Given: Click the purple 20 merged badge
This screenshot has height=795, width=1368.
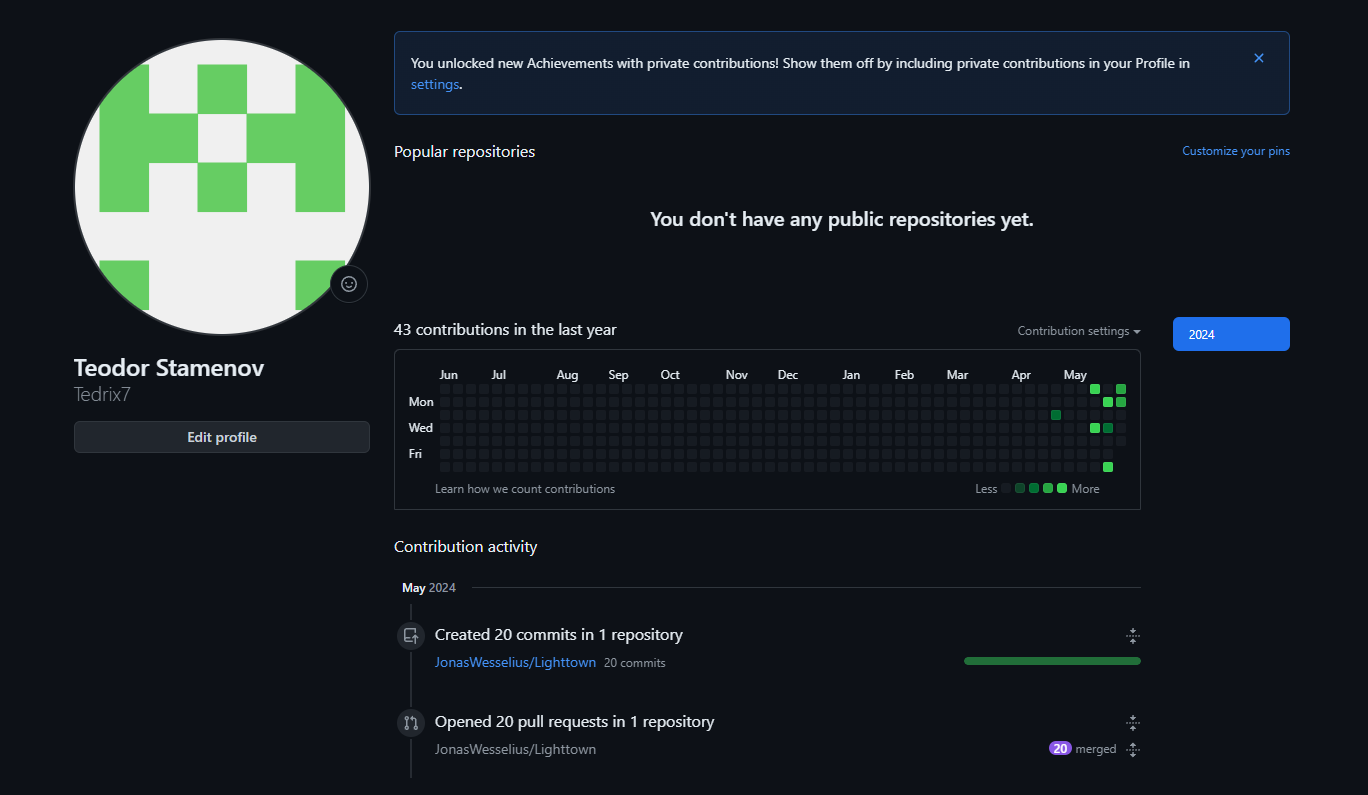Looking at the screenshot, I should (1060, 749).
